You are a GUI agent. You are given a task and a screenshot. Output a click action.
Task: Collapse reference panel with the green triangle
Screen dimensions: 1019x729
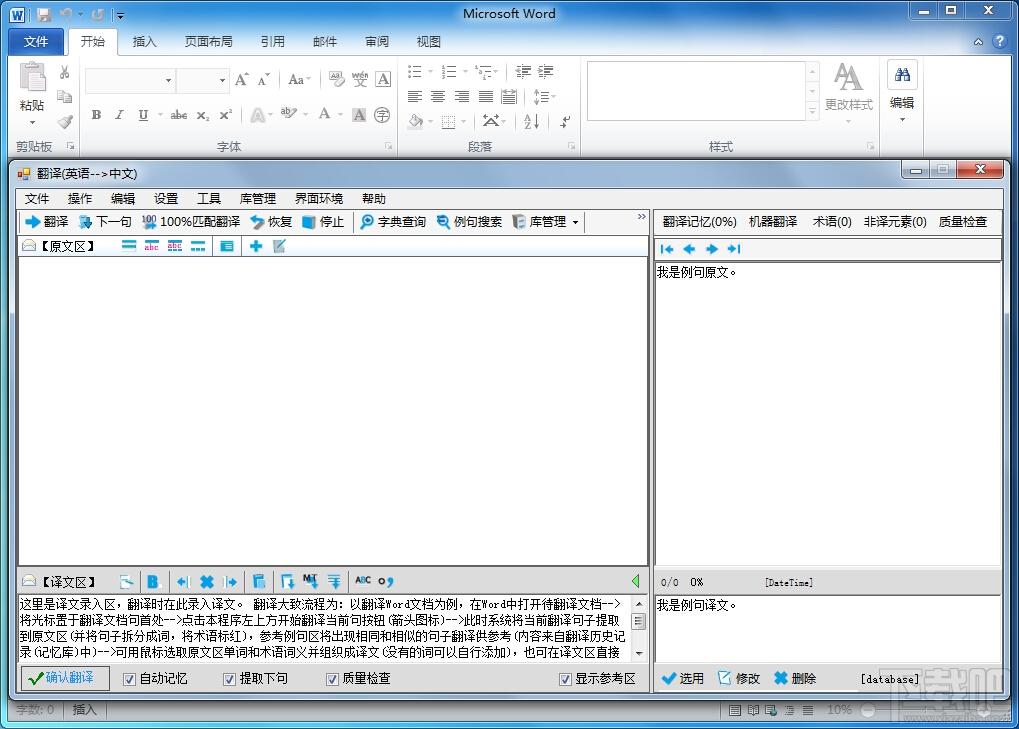pos(636,581)
